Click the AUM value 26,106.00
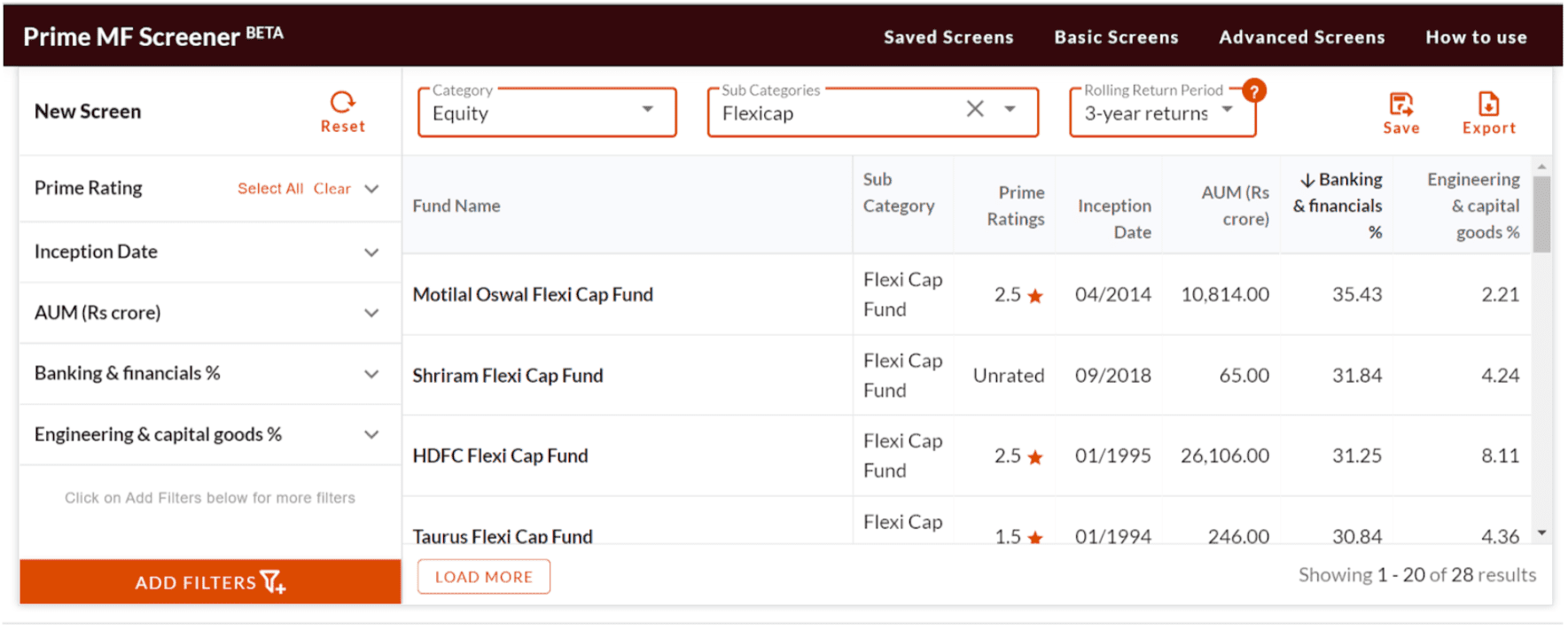This screenshot has height=630, width=1568. click(x=1225, y=456)
